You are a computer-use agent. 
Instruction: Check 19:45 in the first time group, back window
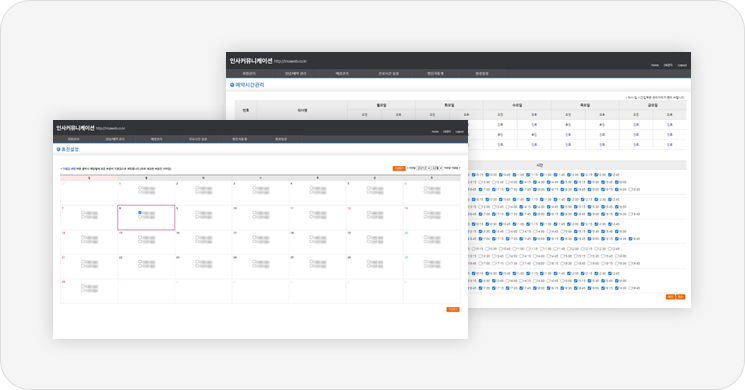(x=631, y=190)
